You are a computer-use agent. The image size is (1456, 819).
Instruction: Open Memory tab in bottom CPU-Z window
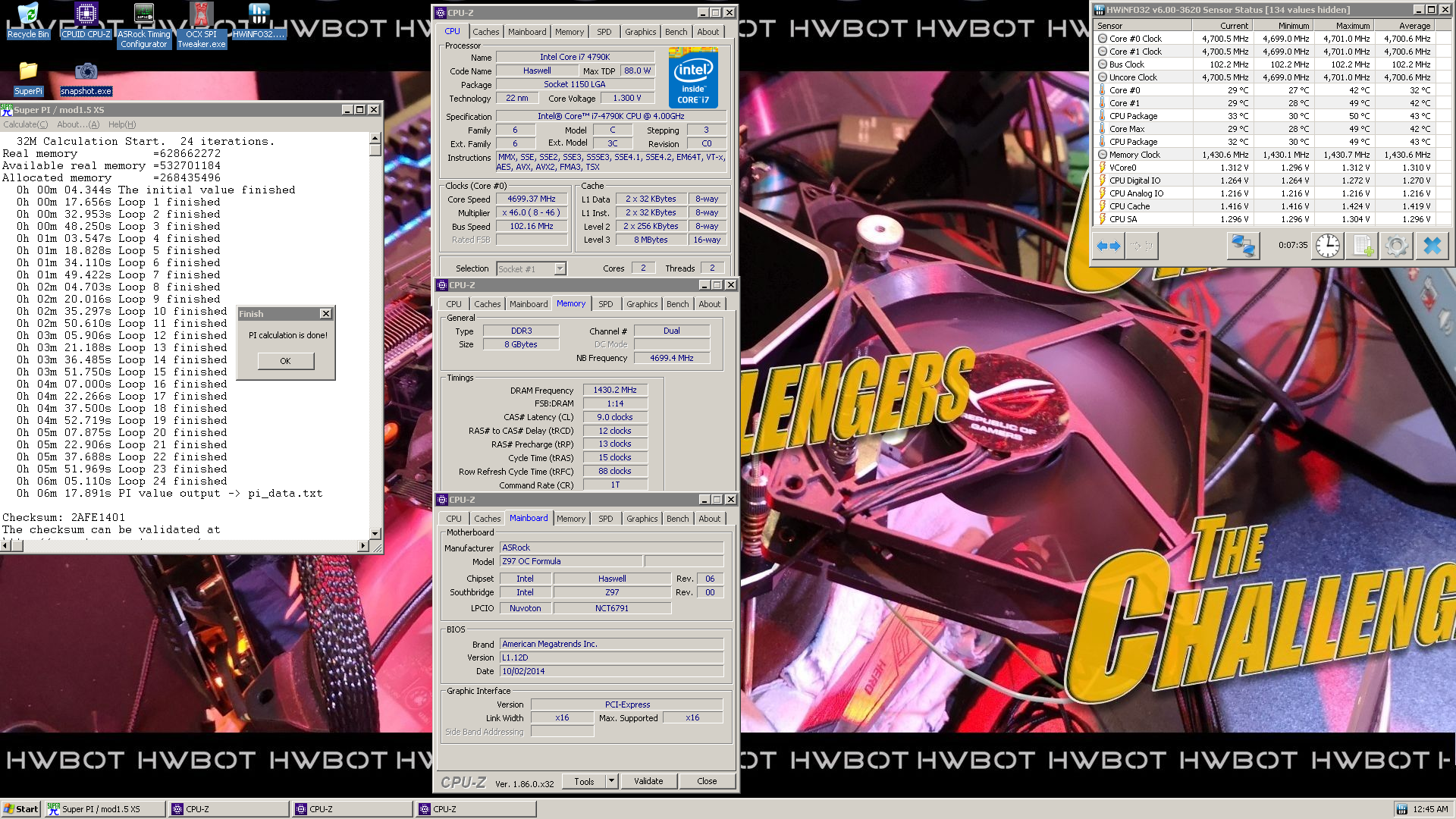click(570, 519)
